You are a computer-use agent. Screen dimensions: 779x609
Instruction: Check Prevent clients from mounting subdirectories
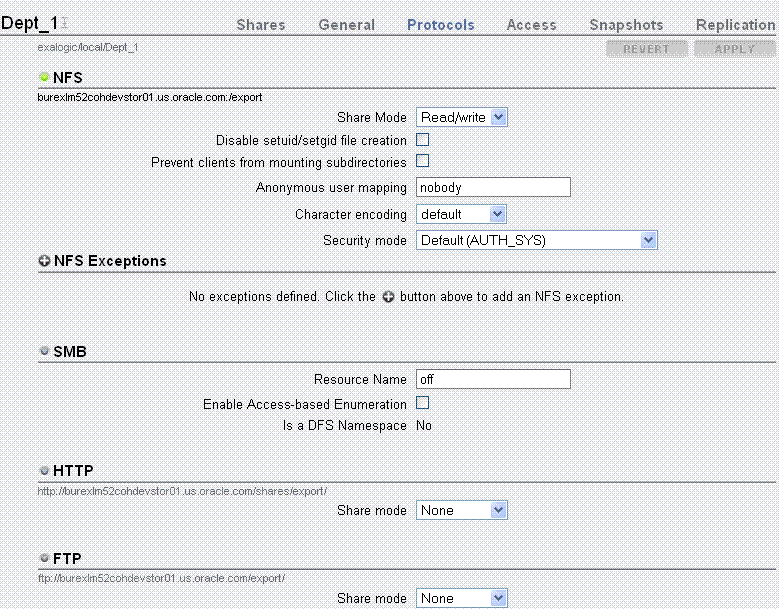(422, 161)
